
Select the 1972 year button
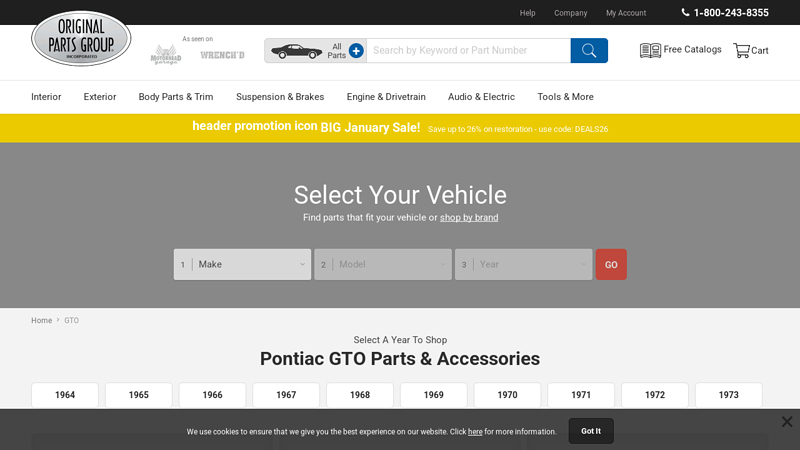point(655,395)
